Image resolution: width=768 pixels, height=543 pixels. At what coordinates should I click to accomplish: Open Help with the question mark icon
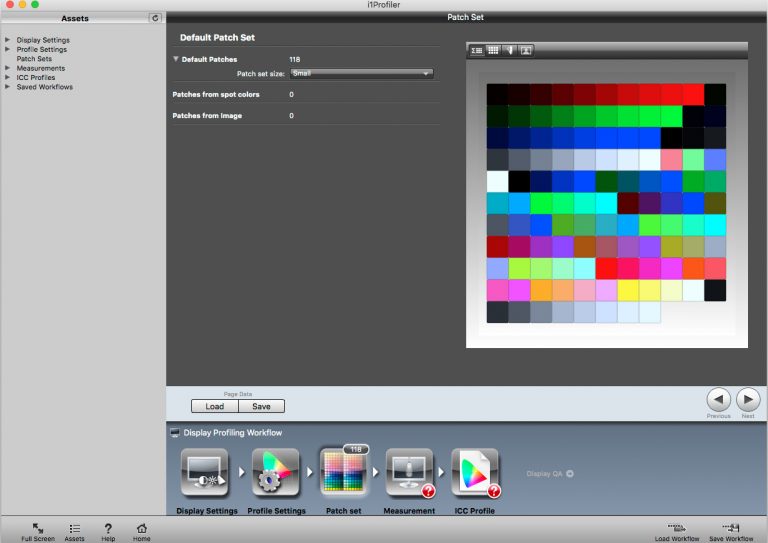(108, 528)
